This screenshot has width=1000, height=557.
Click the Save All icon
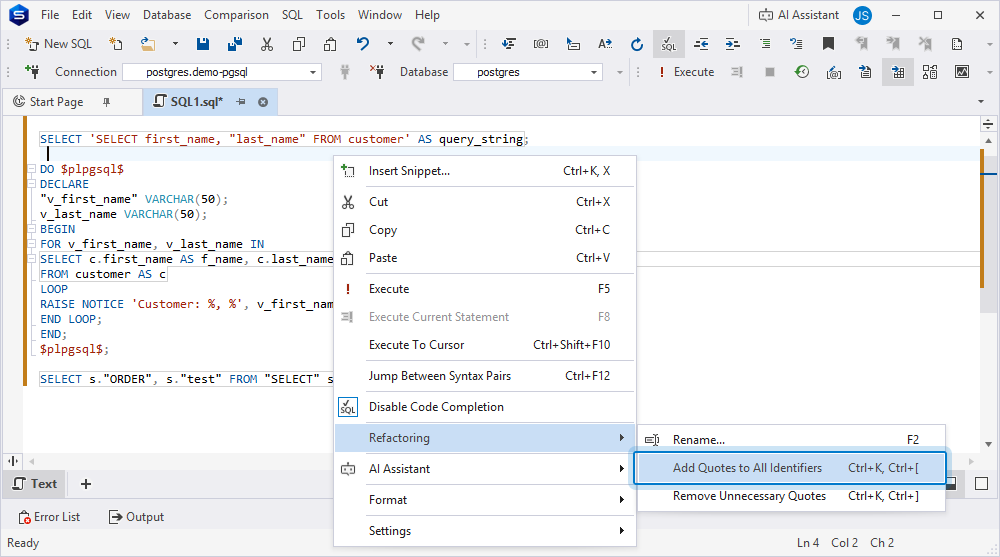coord(235,44)
